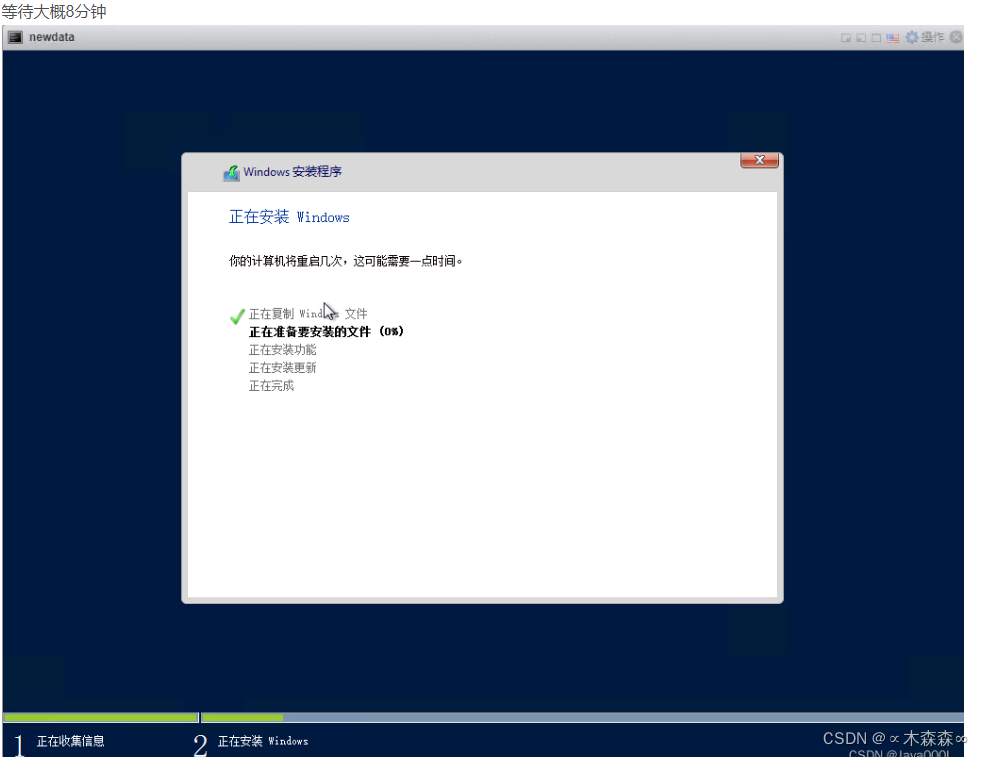Click the step 正在准备要安装的文件 (0%)
This screenshot has width=983, height=757.
[x=326, y=332]
